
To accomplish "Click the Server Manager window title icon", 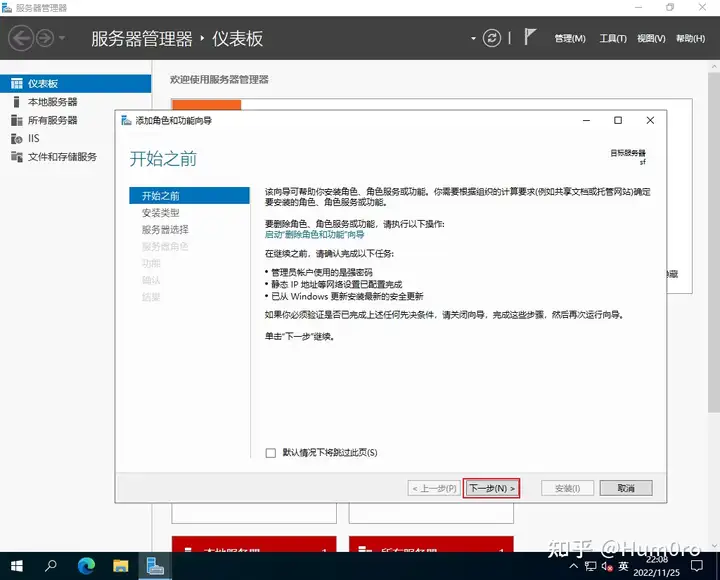I will pyautogui.click(x=7, y=8).
